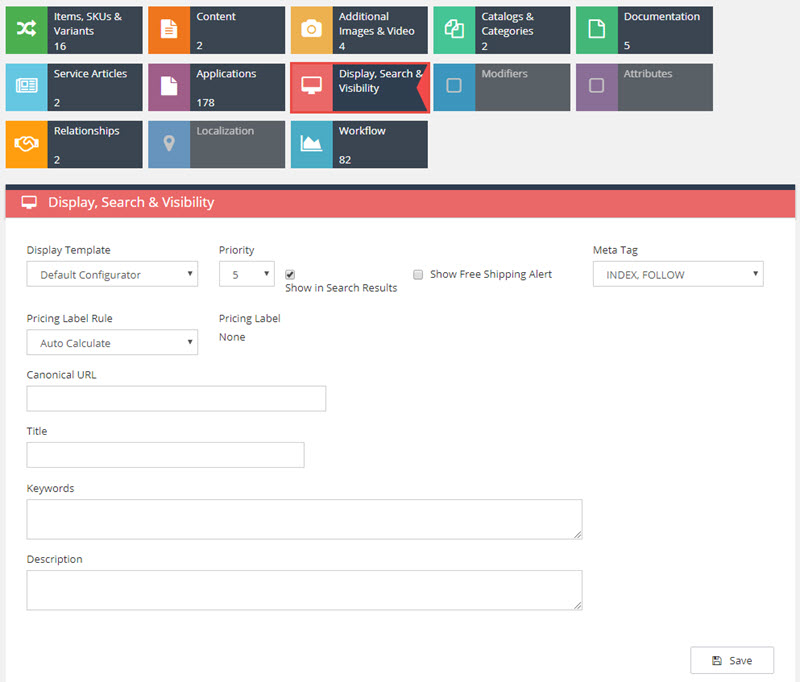The width and height of the screenshot is (800, 682).
Task: Click the Keywords field resize handle
Action: click(578, 535)
